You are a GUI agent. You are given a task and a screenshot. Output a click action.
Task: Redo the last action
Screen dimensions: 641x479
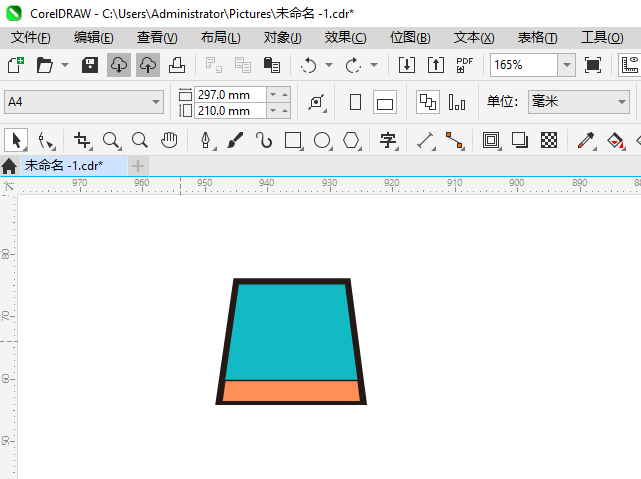(x=354, y=65)
